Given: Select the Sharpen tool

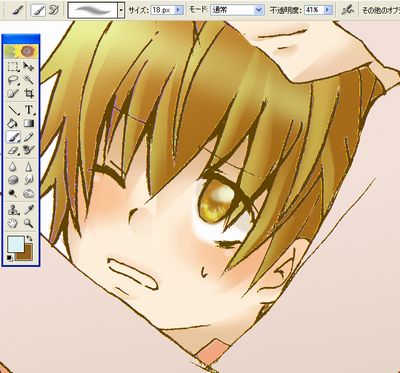Looking at the screenshot, I should [x=29, y=166].
